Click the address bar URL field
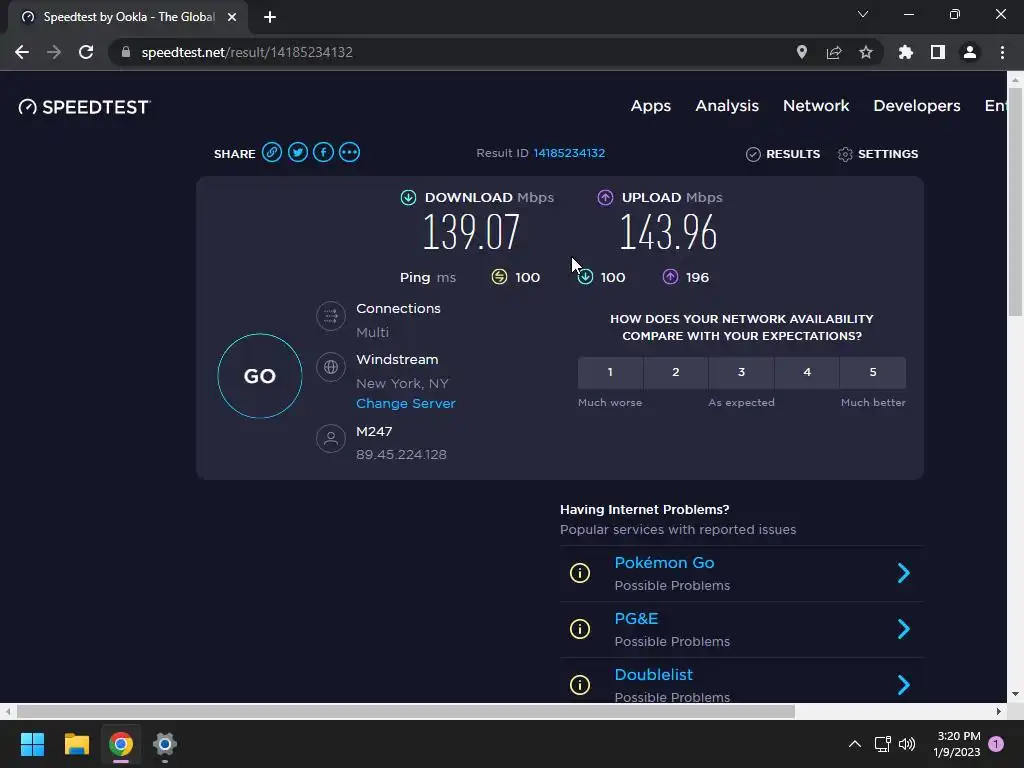Viewport: 1024px width, 768px height. 451,52
